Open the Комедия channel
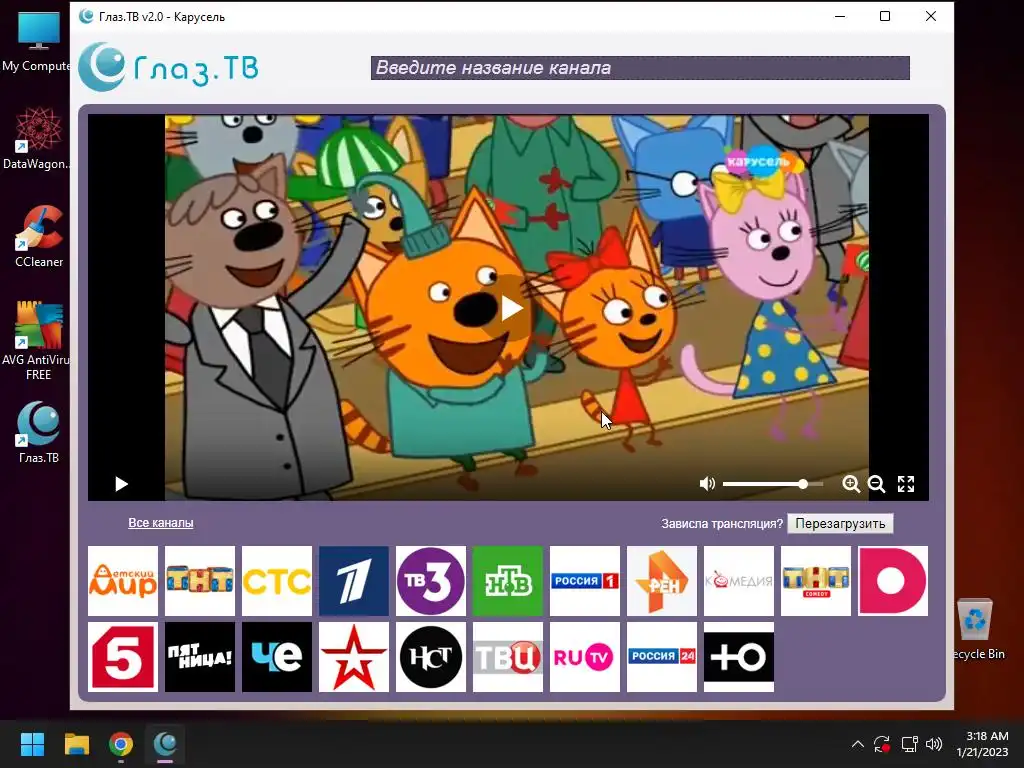Image resolution: width=1024 pixels, height=768 pixels. pos(739,581)
